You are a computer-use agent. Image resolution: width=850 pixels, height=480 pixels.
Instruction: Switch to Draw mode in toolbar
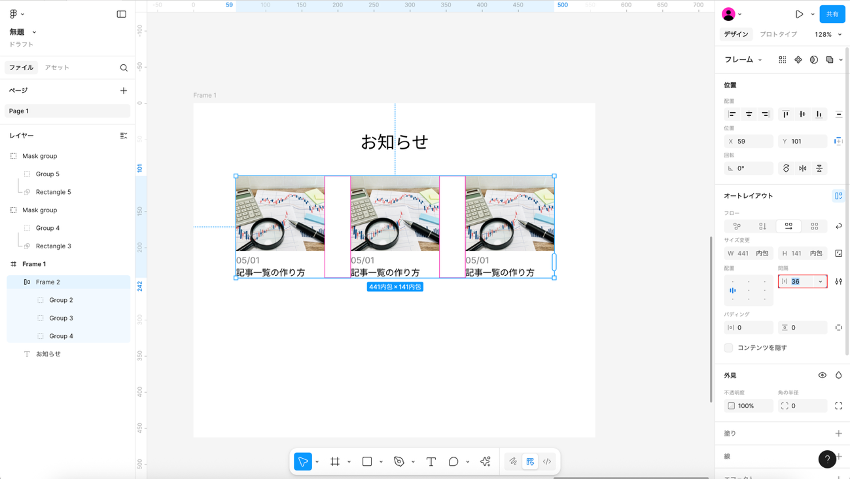[x=513, y=462]
